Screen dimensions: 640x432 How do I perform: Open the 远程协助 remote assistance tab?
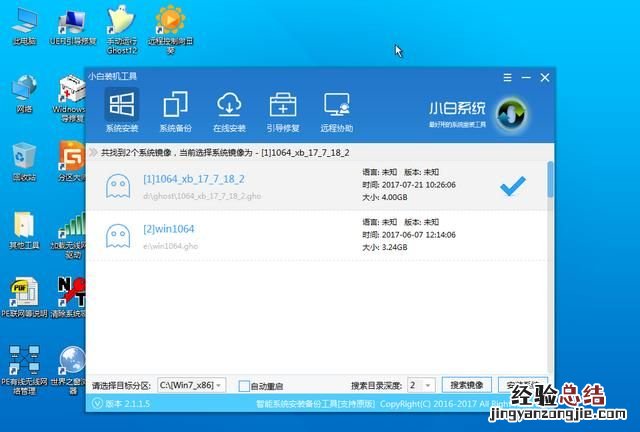337,111
